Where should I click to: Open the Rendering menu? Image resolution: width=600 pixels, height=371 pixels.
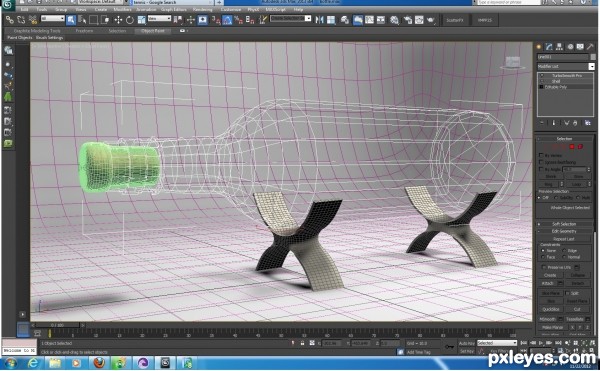click(202, 10)
